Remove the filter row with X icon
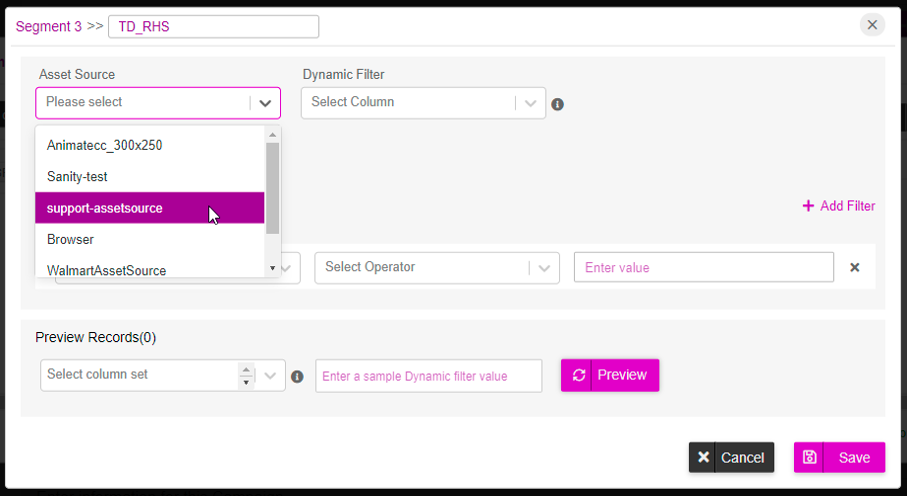The width and height of the screenshot is (908, 496). pyautogui.click(x=854, y=267)
